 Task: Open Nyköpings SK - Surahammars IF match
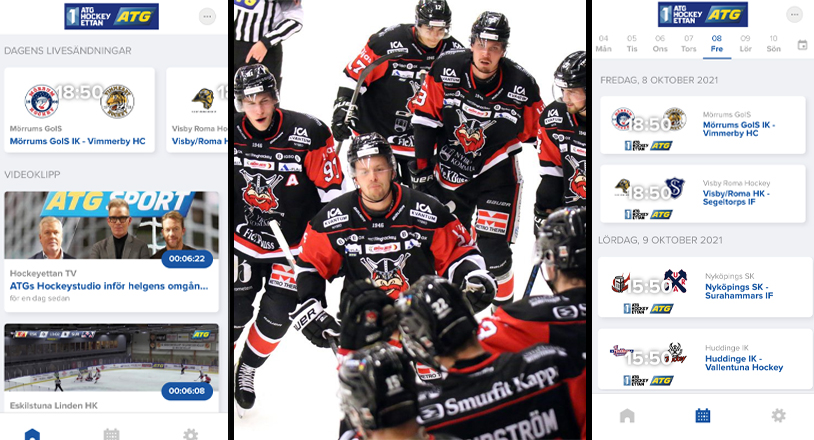pyautogui.click(x=702, y=287)
